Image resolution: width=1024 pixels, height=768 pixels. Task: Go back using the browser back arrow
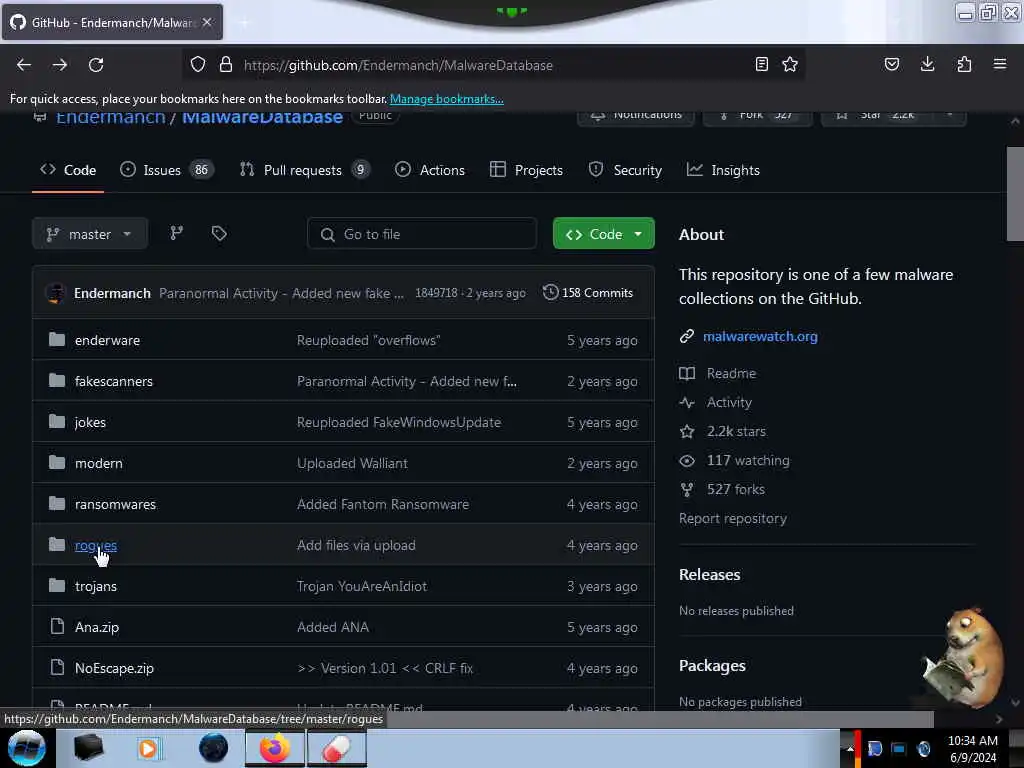click(x=24, y=65)
